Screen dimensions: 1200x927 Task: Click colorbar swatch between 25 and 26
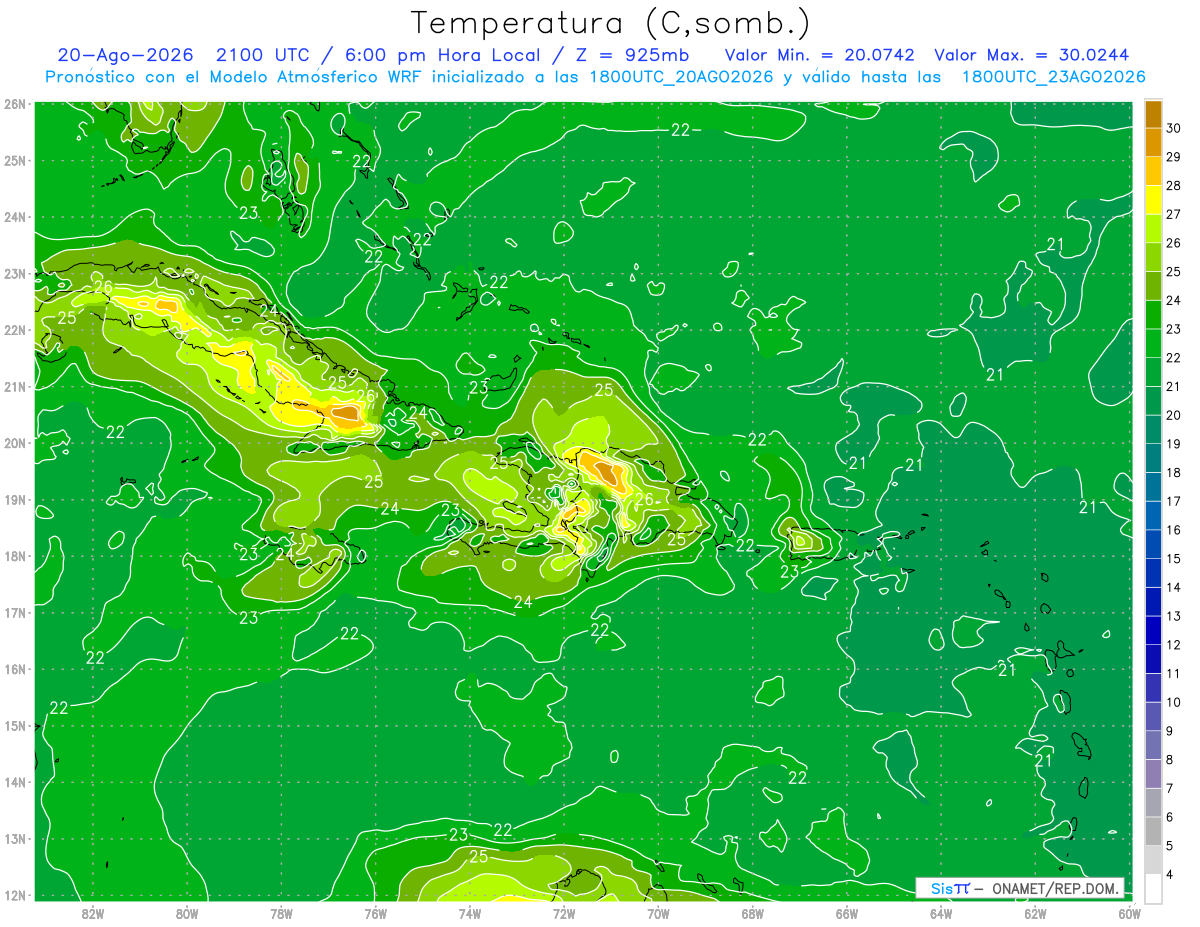[1153, 257]
